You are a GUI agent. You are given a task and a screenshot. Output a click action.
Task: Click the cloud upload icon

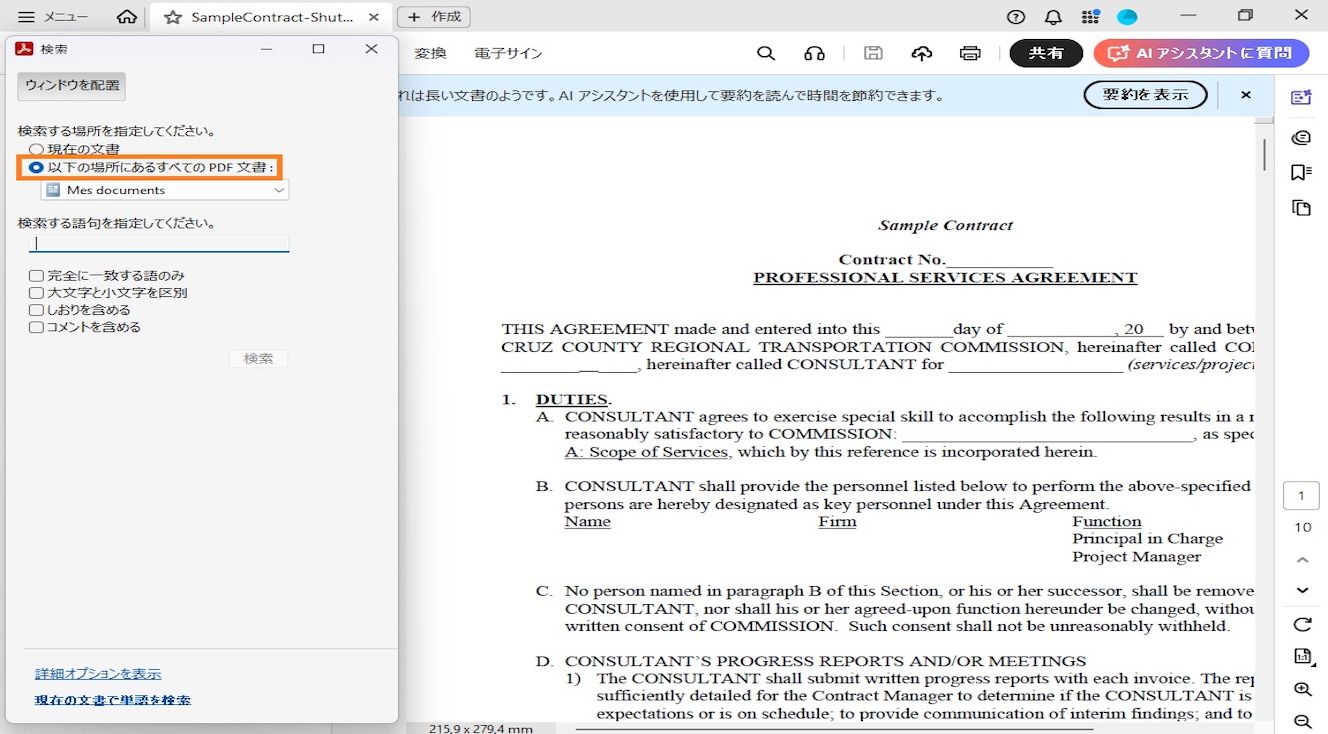[922, 53]
